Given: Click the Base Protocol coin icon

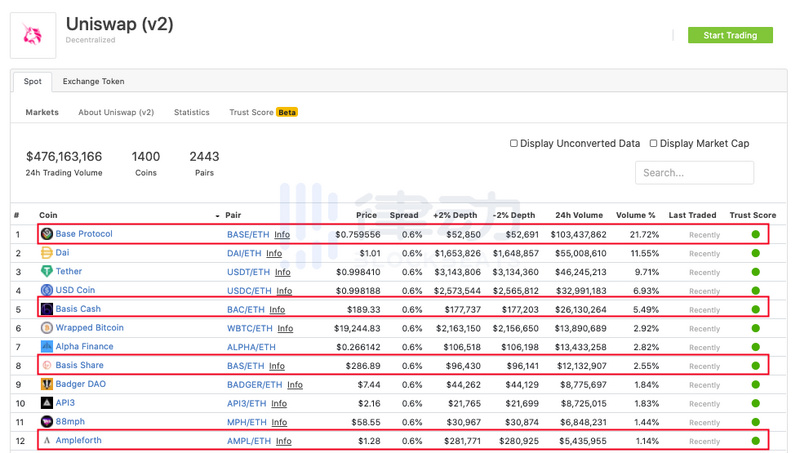Looking at the screenshot, I should tap(47, 234).
